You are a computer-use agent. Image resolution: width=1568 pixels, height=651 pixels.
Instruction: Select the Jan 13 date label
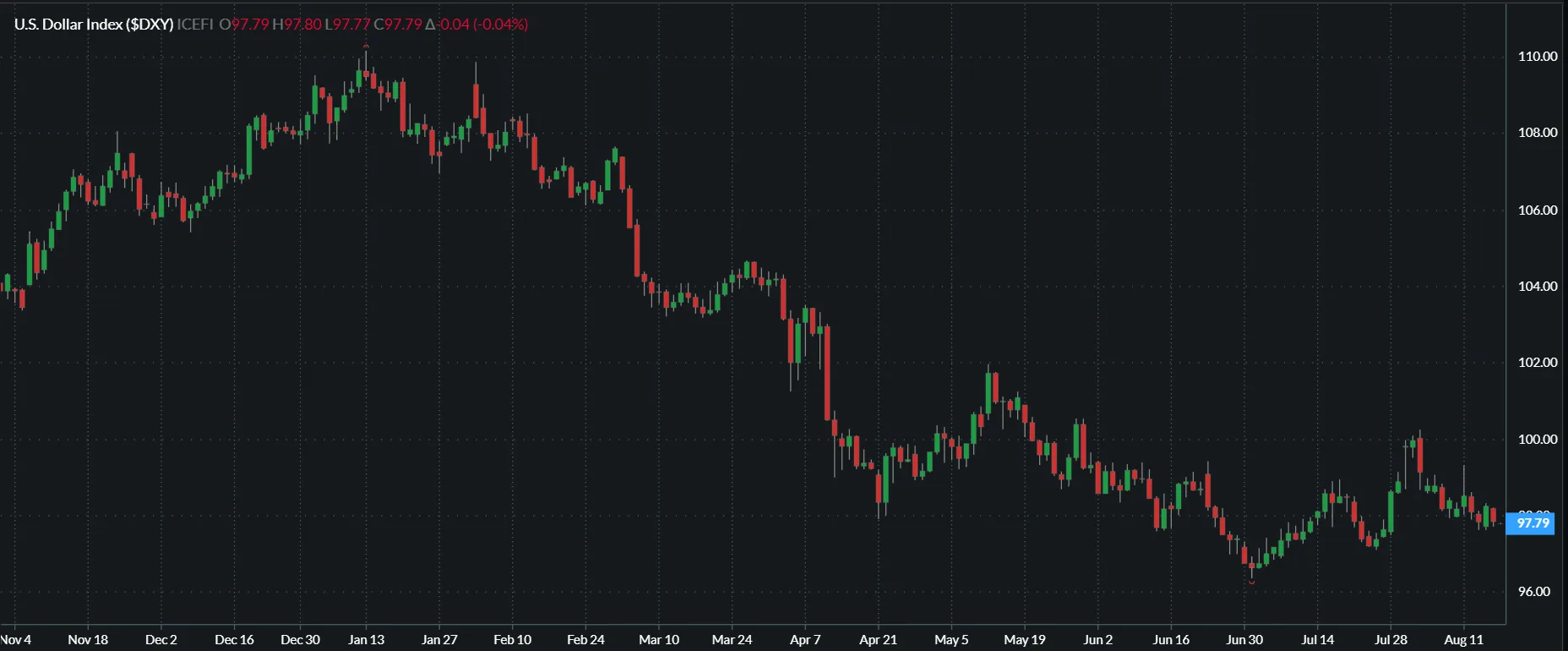pos(366,640)
